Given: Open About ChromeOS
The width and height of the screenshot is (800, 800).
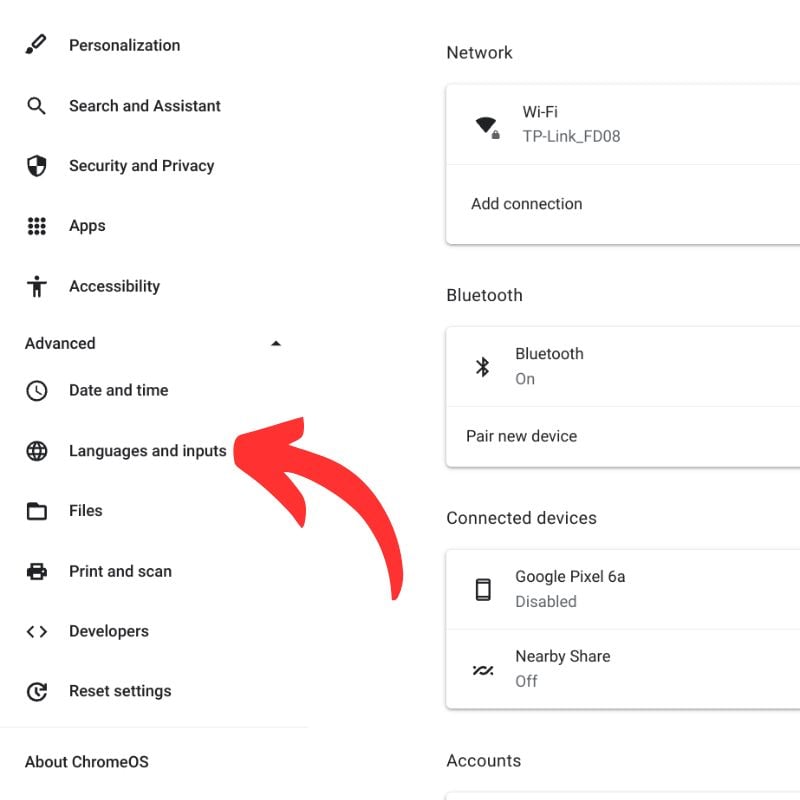Looking at the screenshot, I should coord(87,761).
